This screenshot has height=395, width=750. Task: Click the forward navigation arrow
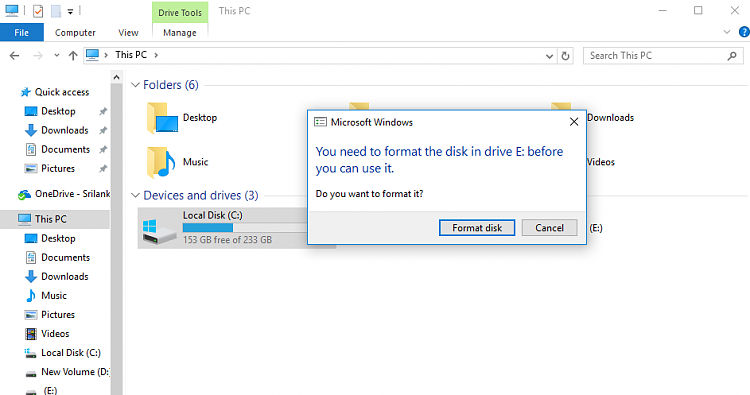[x=37, y=55]
